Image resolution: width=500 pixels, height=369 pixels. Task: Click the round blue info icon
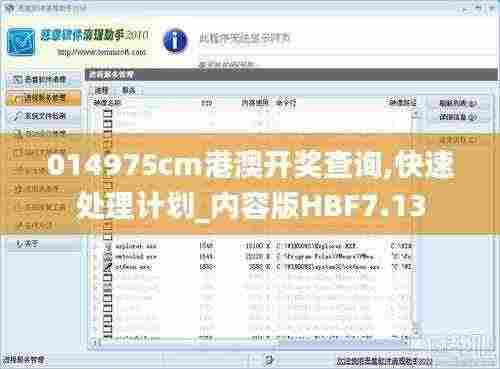tap(175, 41)
